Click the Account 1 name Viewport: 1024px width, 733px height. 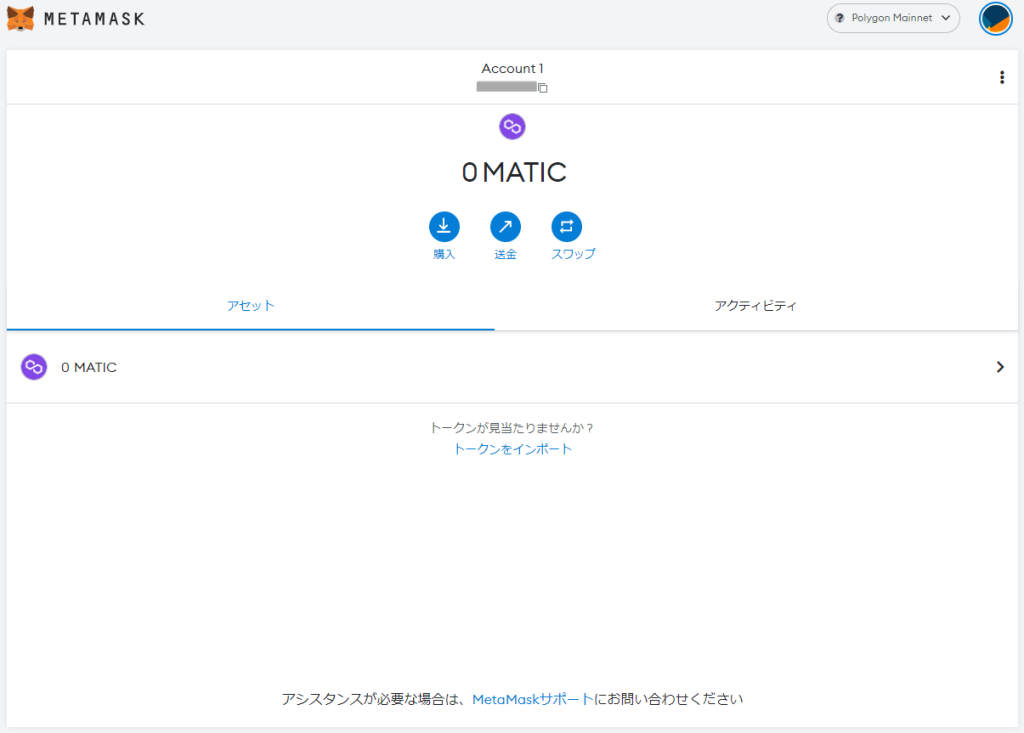[513, 69]
